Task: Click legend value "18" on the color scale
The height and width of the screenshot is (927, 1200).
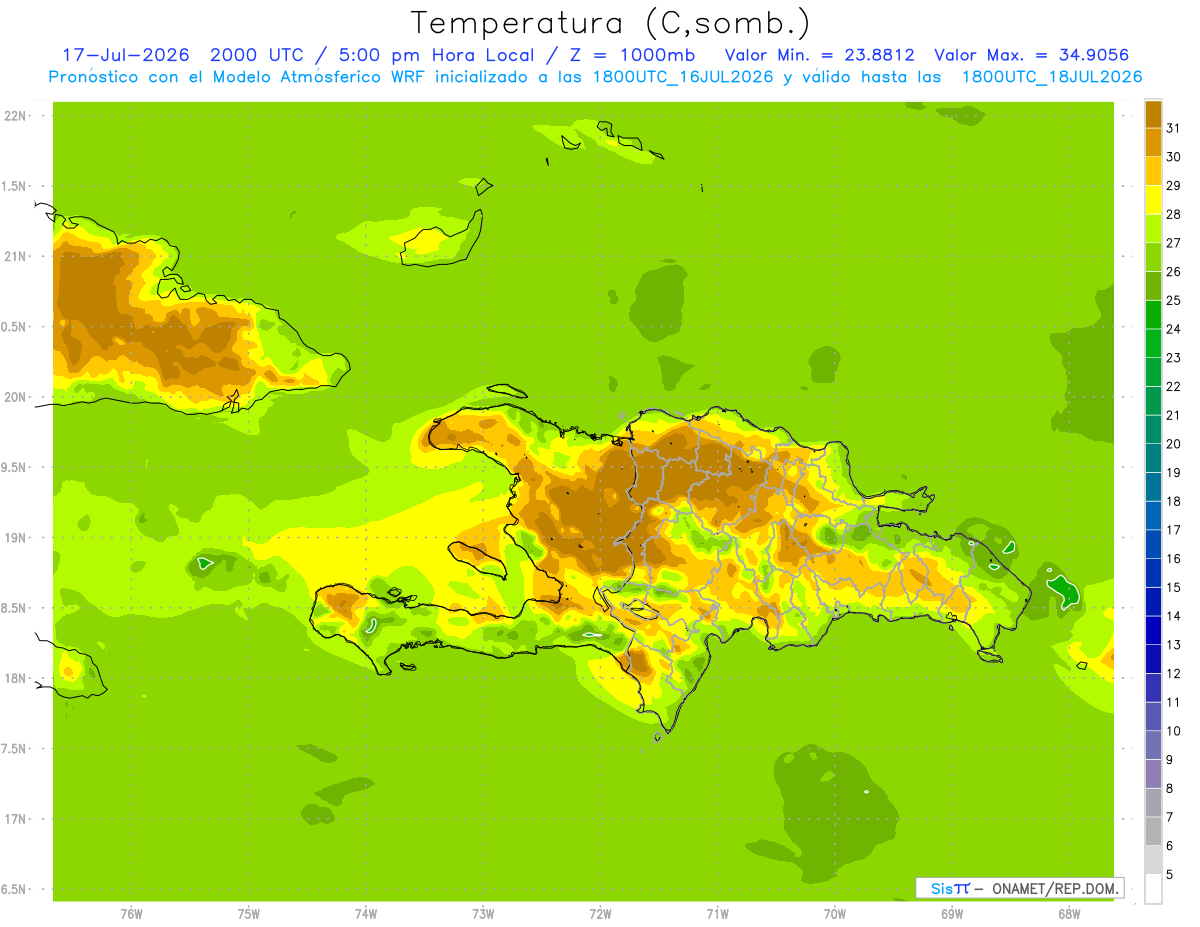Action: click(x=1173, y=501)
